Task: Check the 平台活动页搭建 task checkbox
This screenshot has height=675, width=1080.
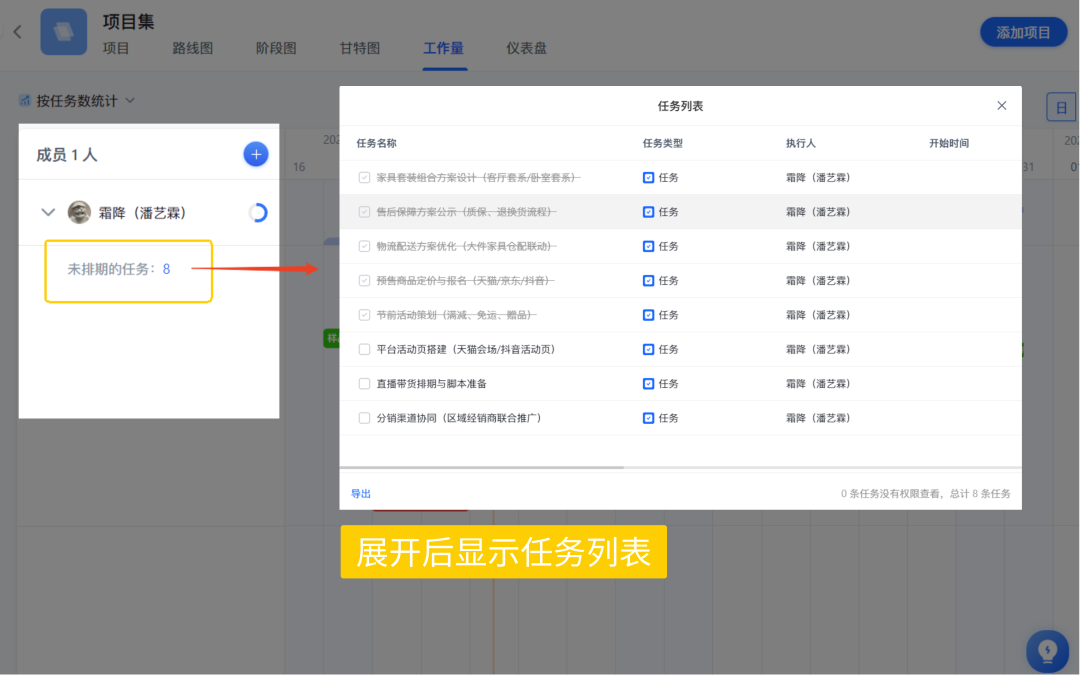Action: (364, 349)
